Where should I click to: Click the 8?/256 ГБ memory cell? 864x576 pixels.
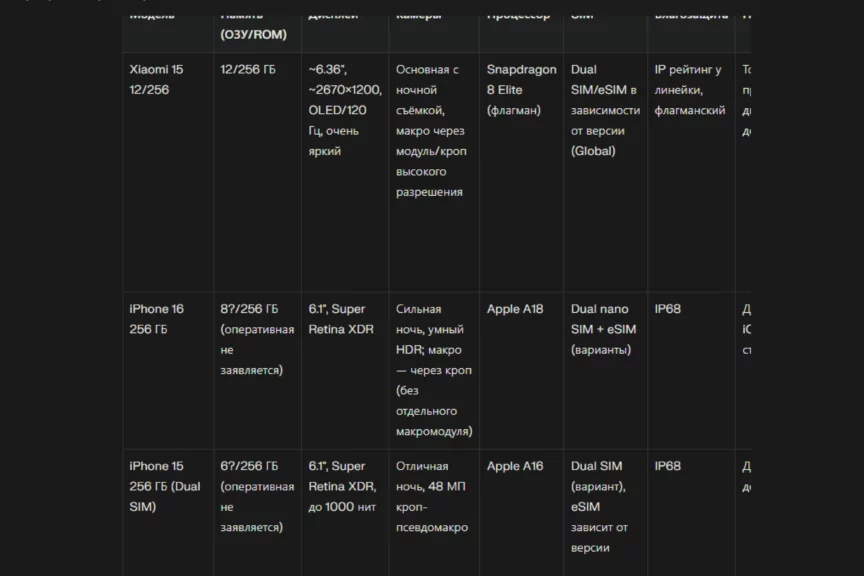(257, 339)
